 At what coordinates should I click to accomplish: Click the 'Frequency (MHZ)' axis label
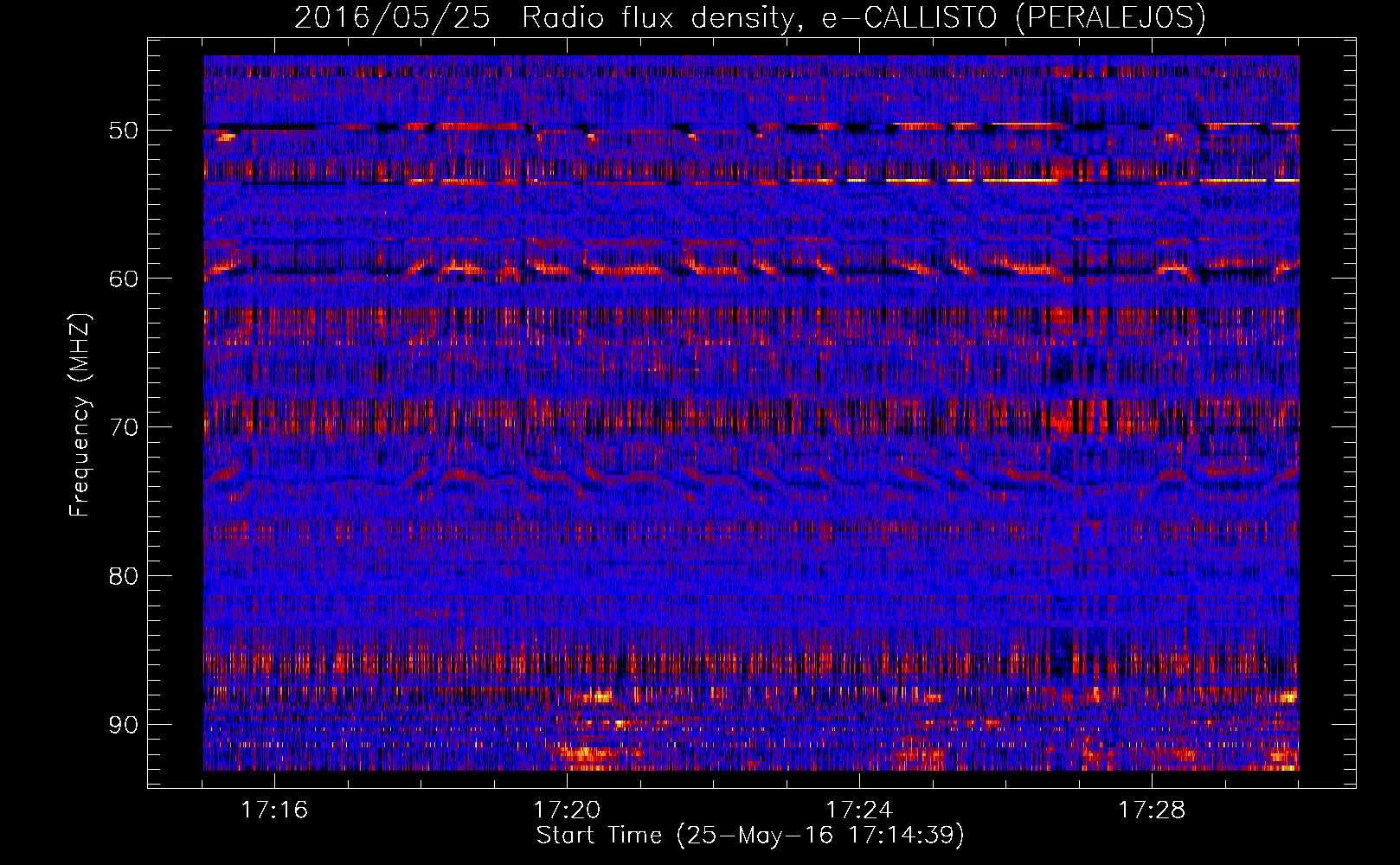click(x=80, y=415)
